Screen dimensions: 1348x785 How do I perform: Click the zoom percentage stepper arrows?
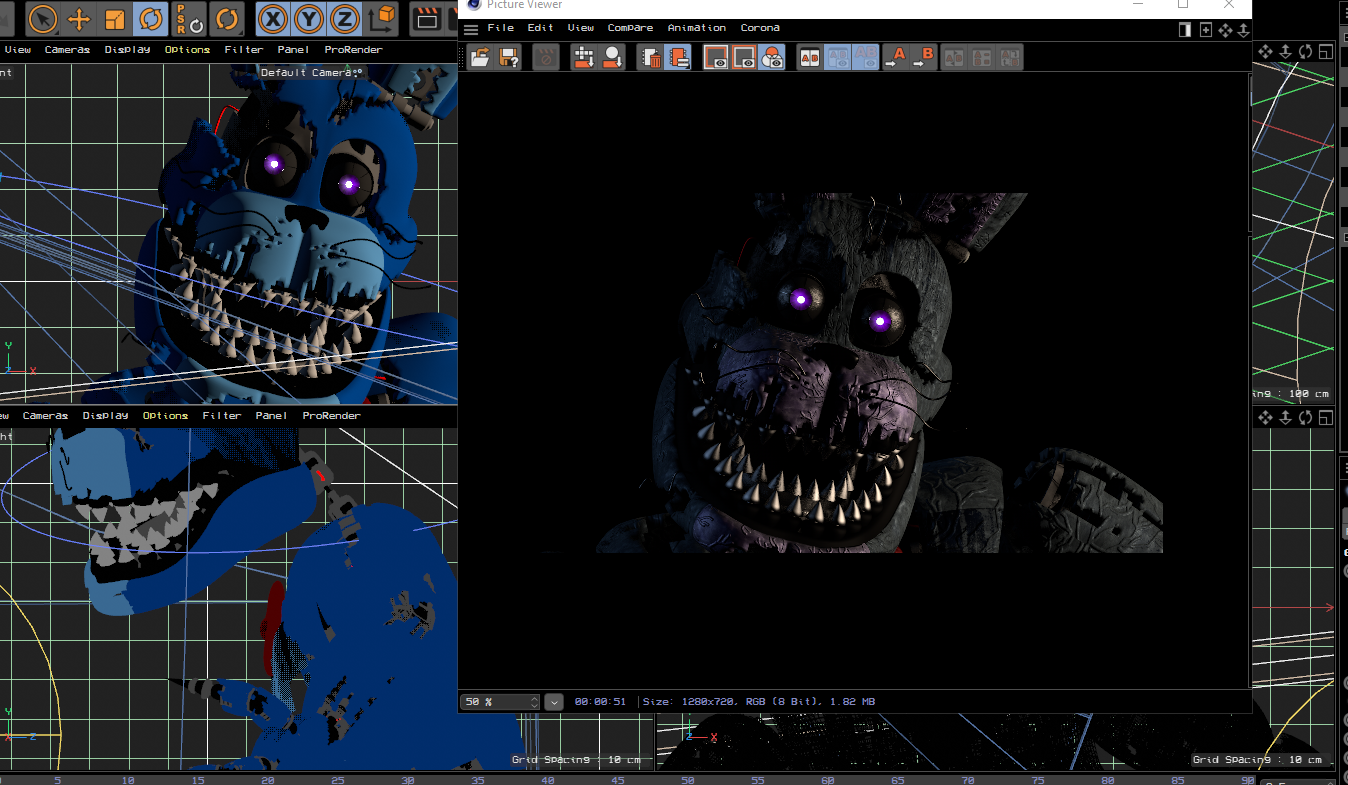534,702
